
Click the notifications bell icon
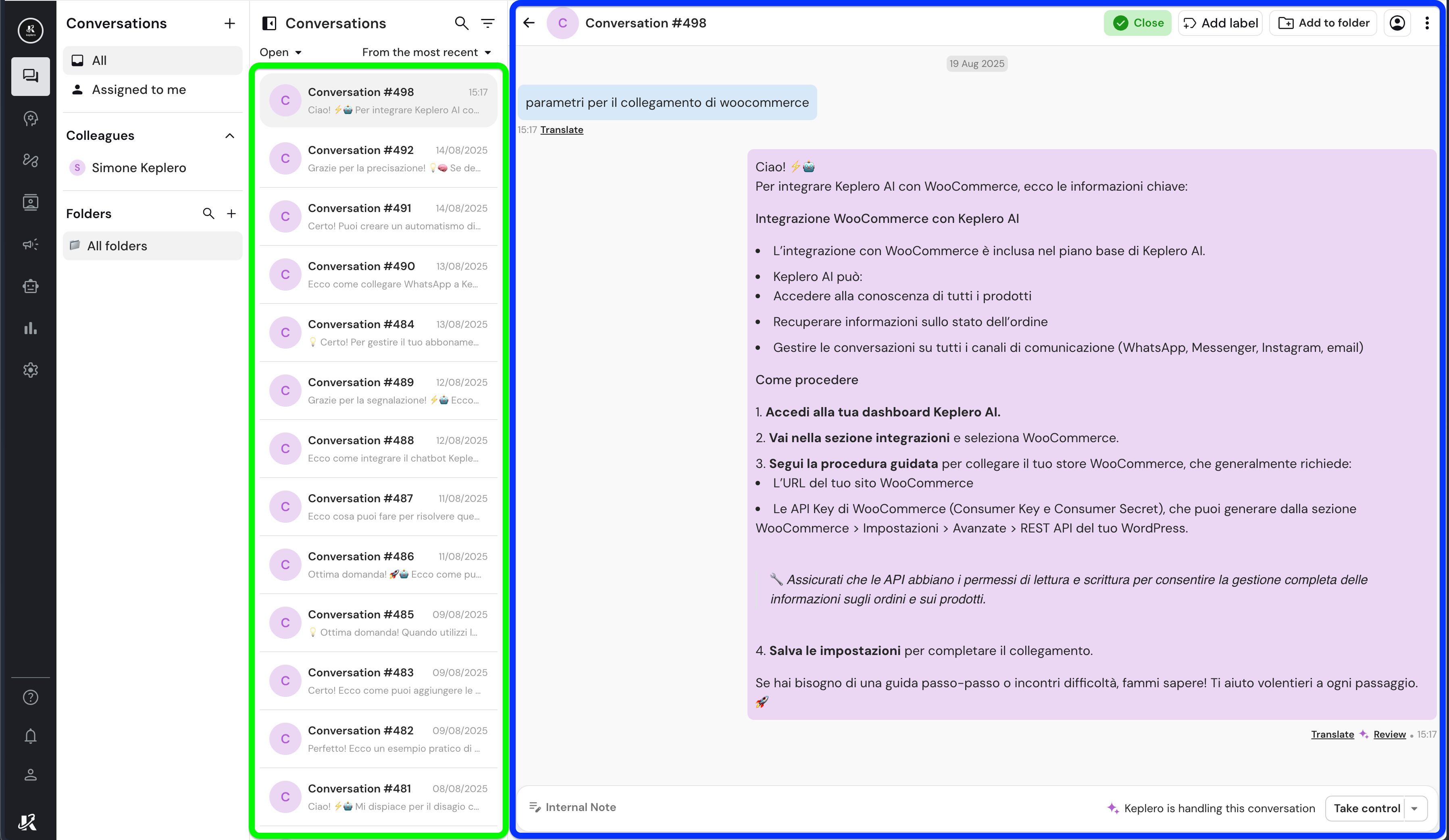click(x=31, y=736)
